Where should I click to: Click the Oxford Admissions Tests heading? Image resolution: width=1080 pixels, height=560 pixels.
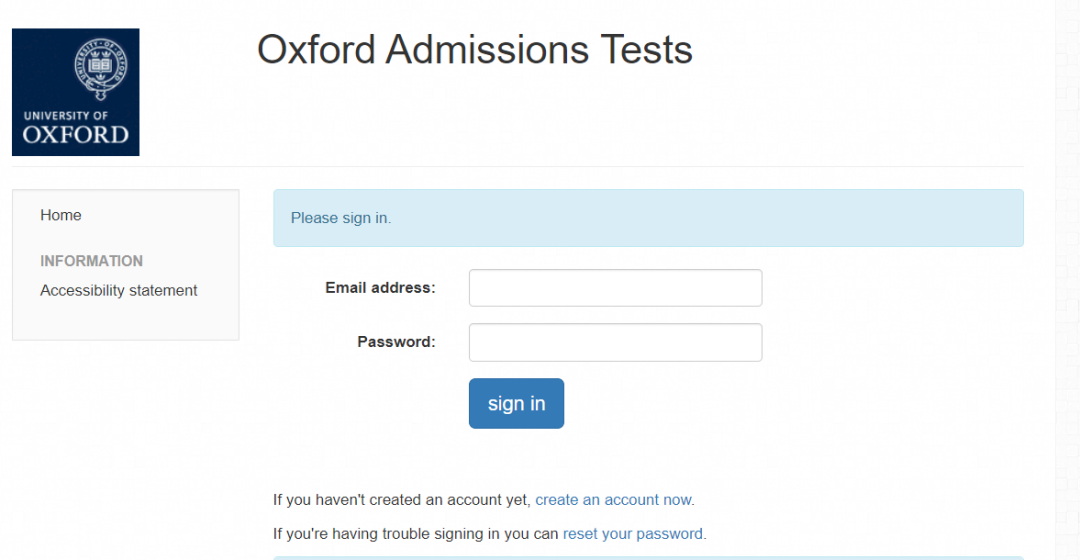click(x=475, y=50)
